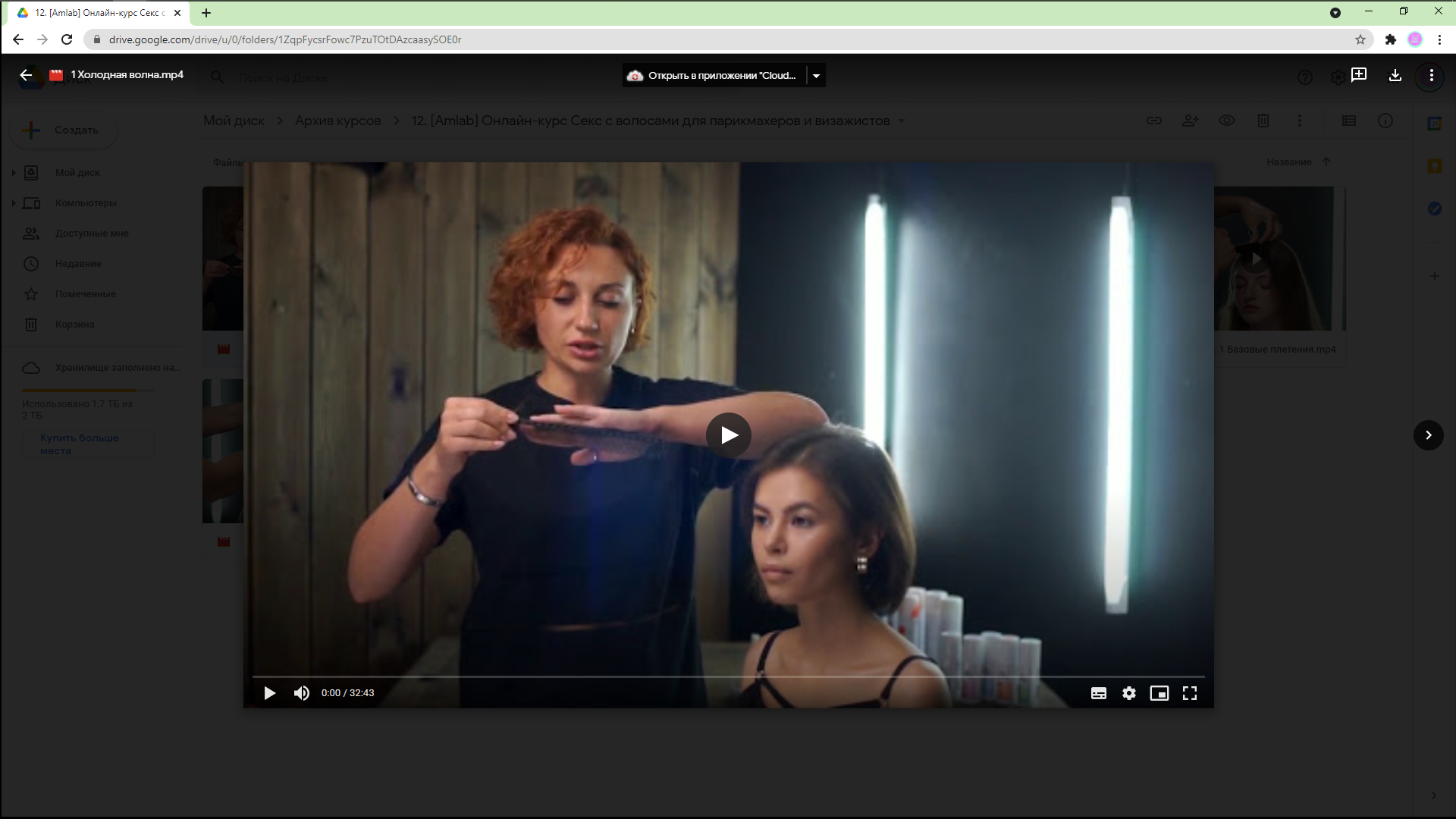Click file name 1 Холодная волна.mp4

click(127, 75)
